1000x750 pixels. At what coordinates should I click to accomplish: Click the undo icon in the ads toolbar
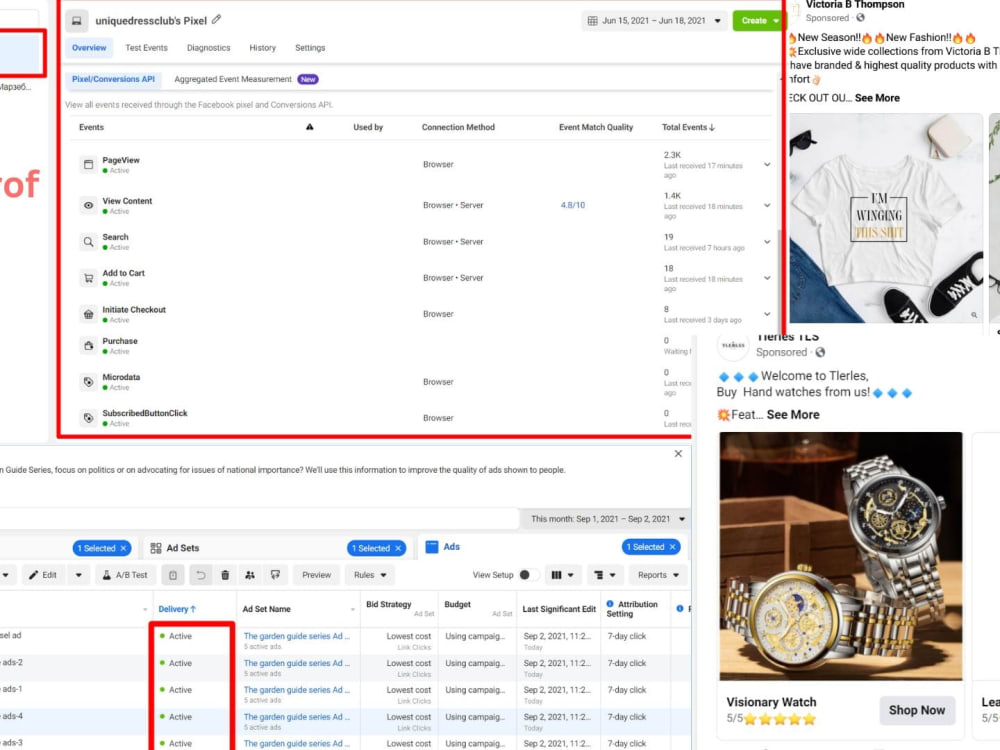tap(200, 575)
